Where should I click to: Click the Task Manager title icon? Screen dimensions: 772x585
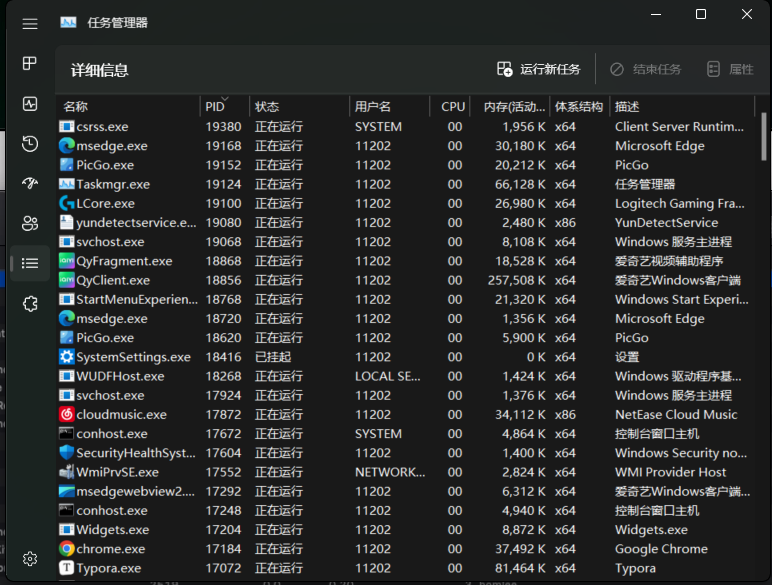click(x=68, y=23)
